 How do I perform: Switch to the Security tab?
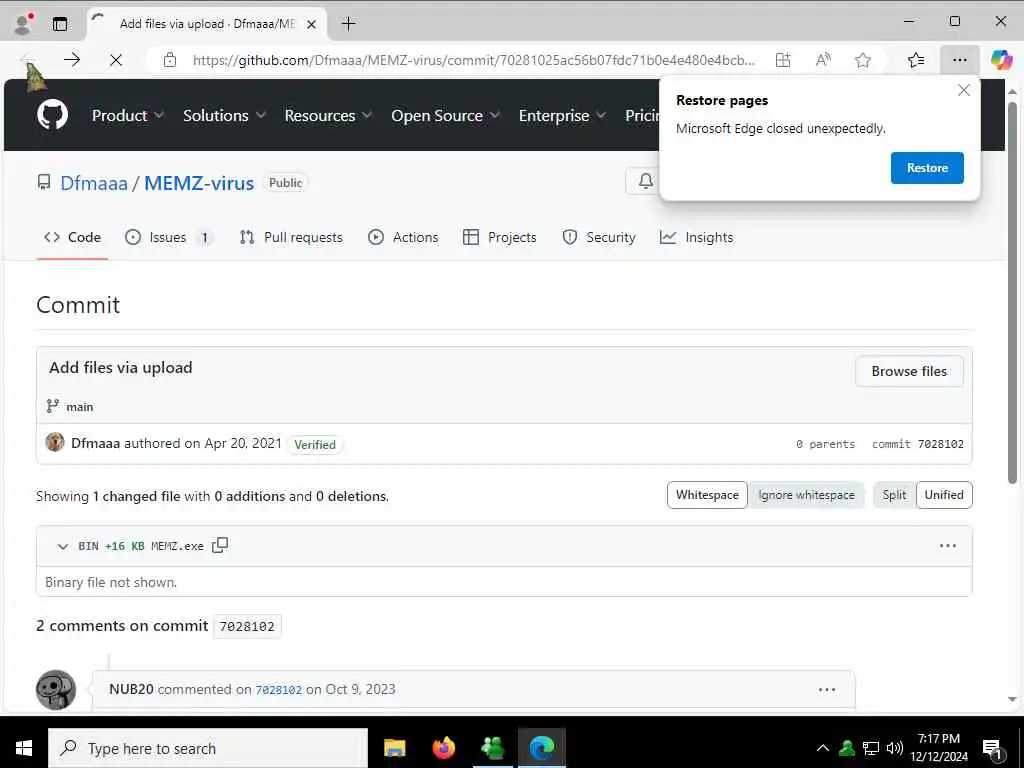click(599, 237)
